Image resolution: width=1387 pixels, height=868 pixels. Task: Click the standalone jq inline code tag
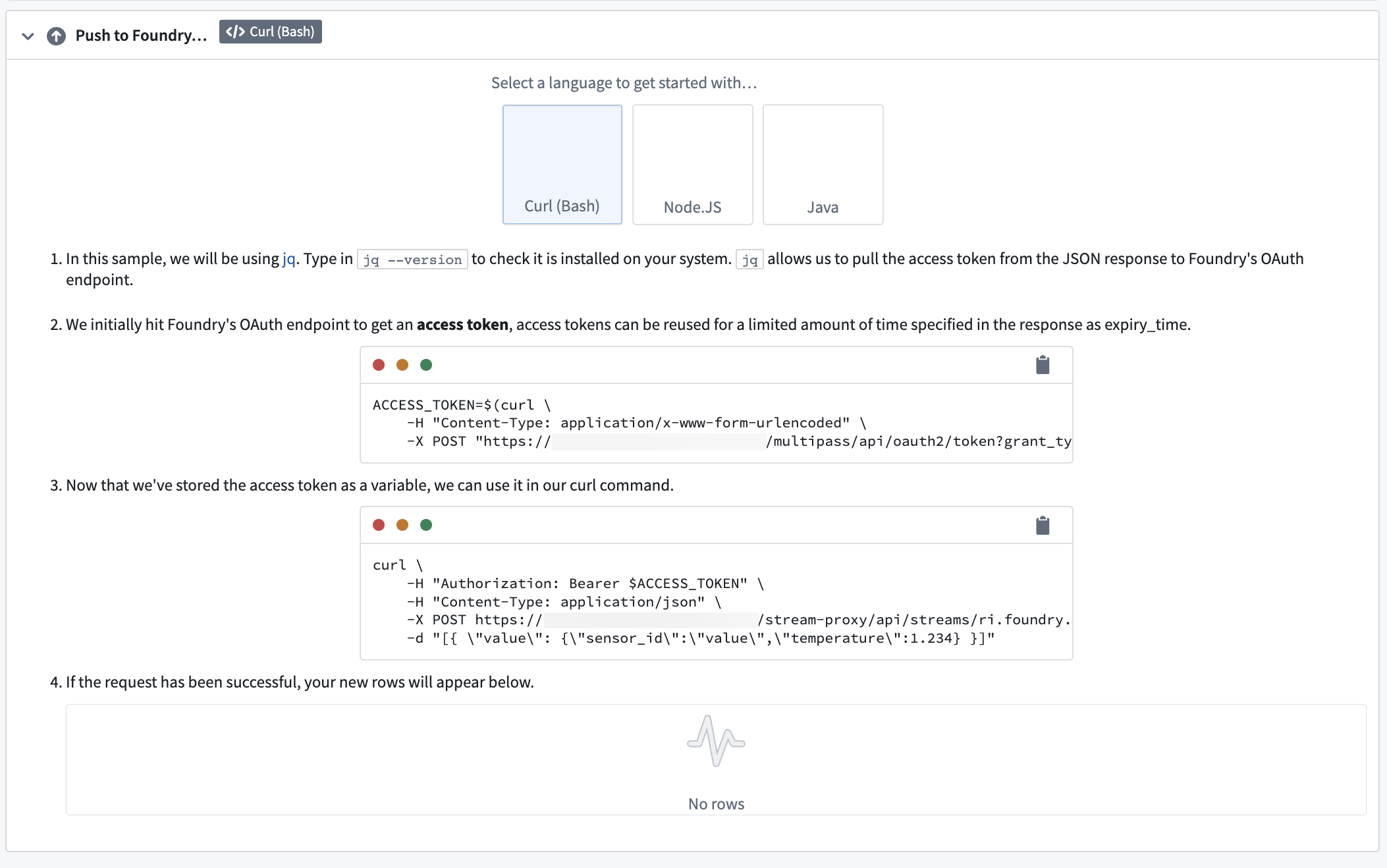(x=749, y=259)
